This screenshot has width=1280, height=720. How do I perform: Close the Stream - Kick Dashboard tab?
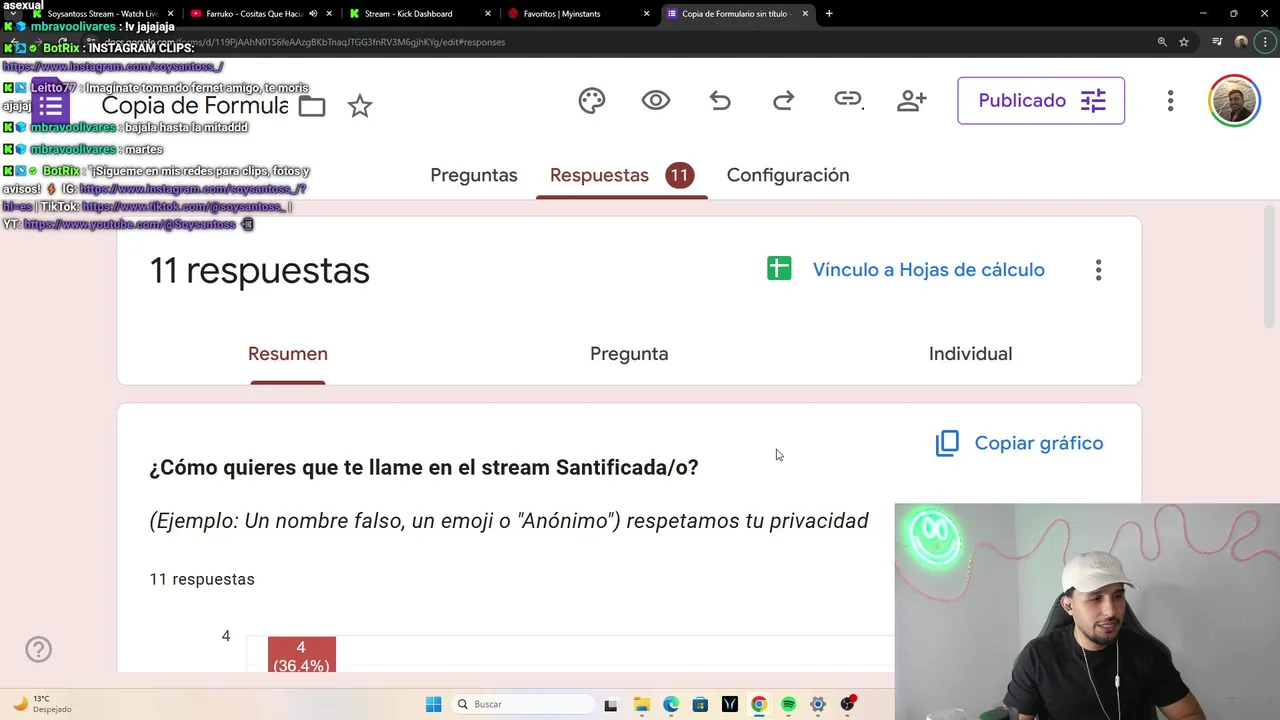pos(488,14)
